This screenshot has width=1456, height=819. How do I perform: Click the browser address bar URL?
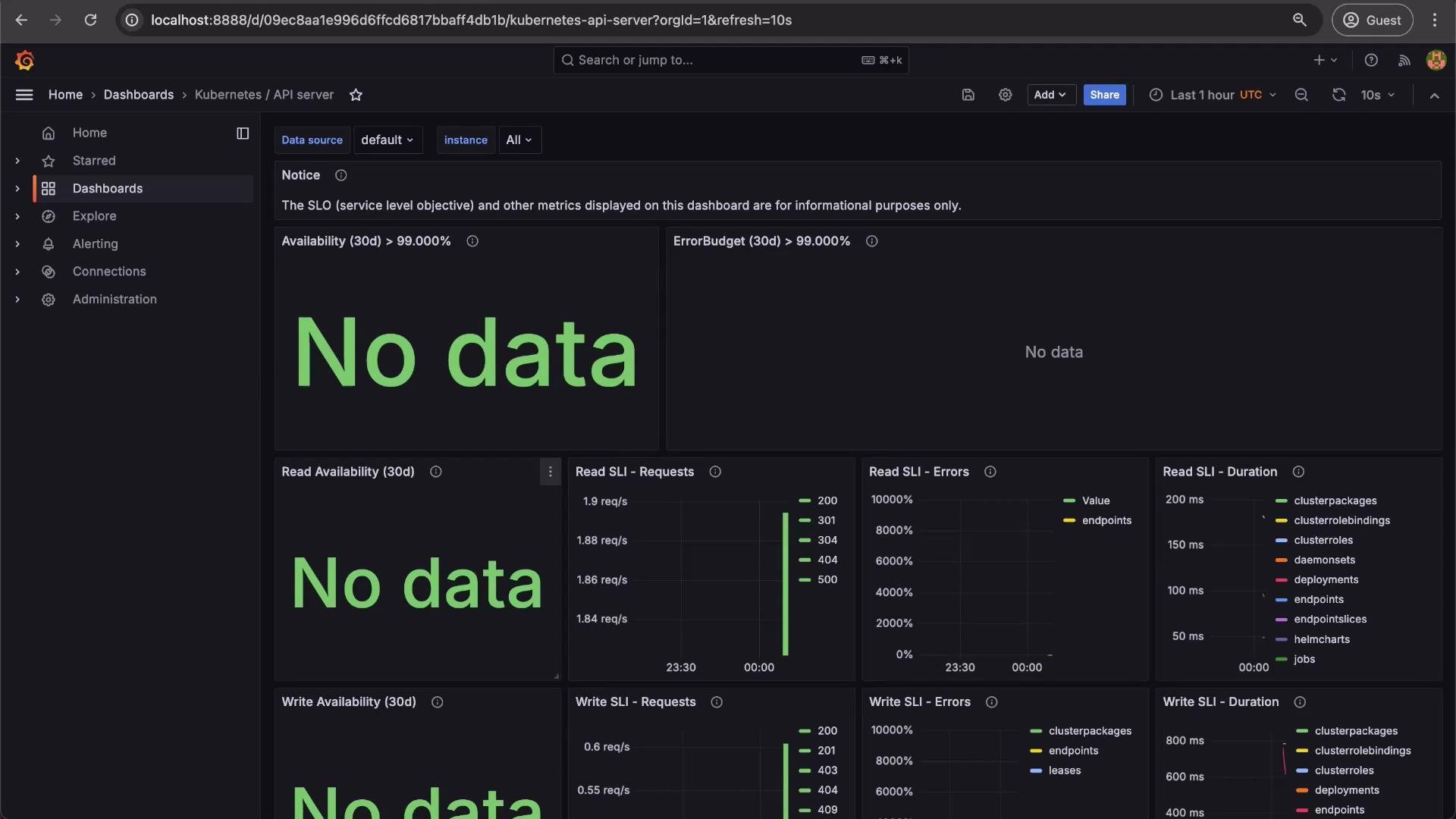[x=471, y=20]
